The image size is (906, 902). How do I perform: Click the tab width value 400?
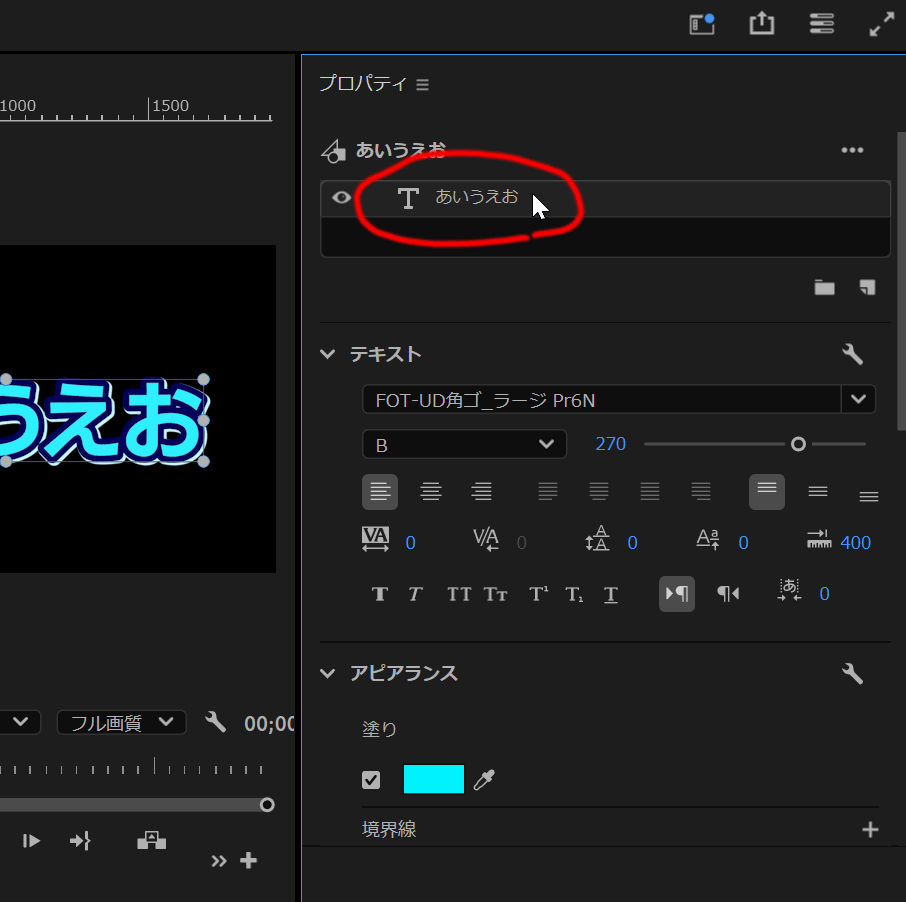pyautogui.click(x=855, y=543)
